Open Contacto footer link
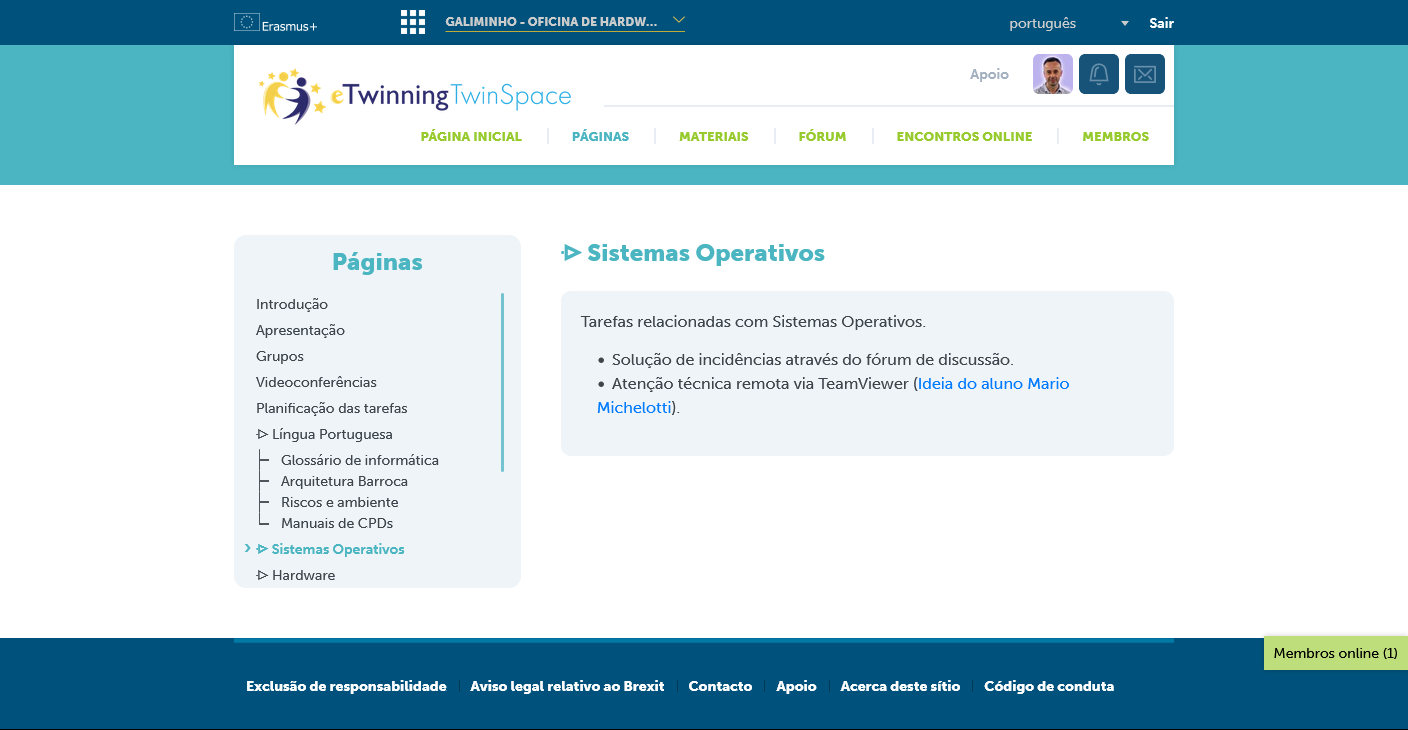Viewport: 1408px width, 730px height. click(x=720, y=686)
